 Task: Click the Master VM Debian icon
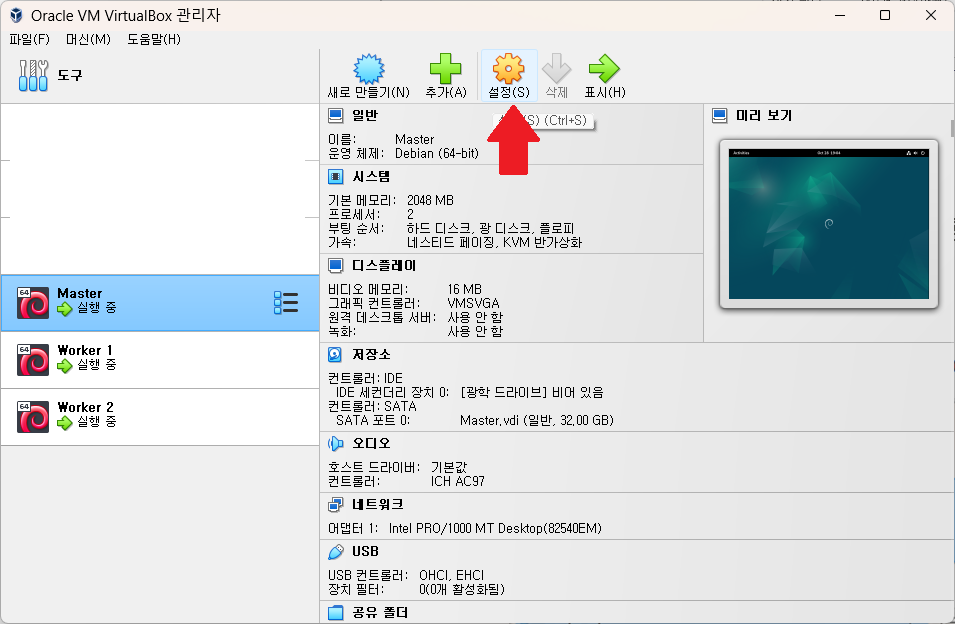[33, 303]
